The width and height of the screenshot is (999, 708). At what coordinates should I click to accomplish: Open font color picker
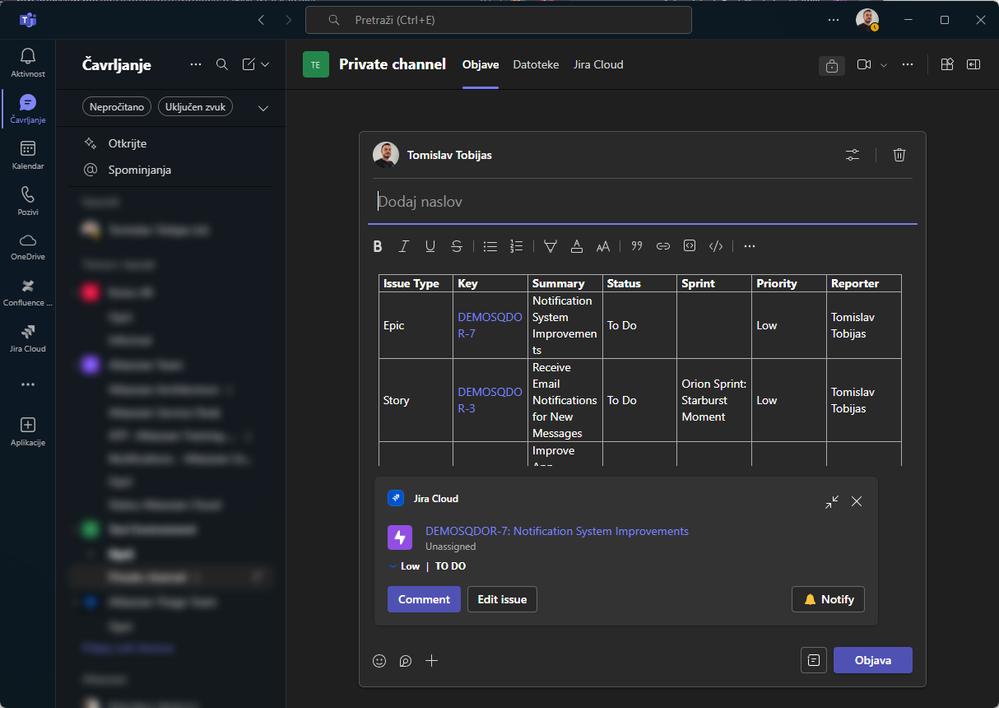(x=577, y=247)
